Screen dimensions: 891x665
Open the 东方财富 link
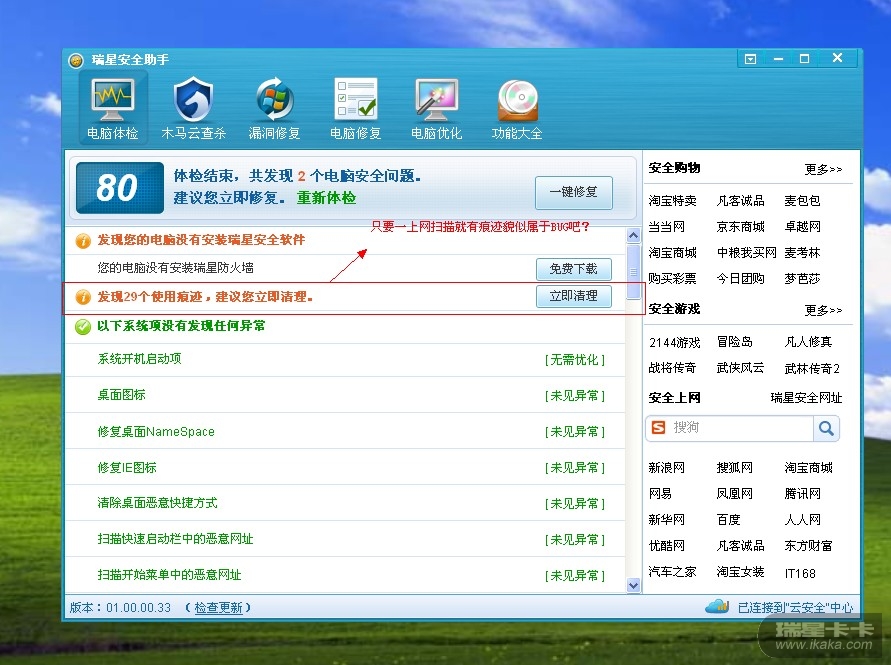(808, 546)
